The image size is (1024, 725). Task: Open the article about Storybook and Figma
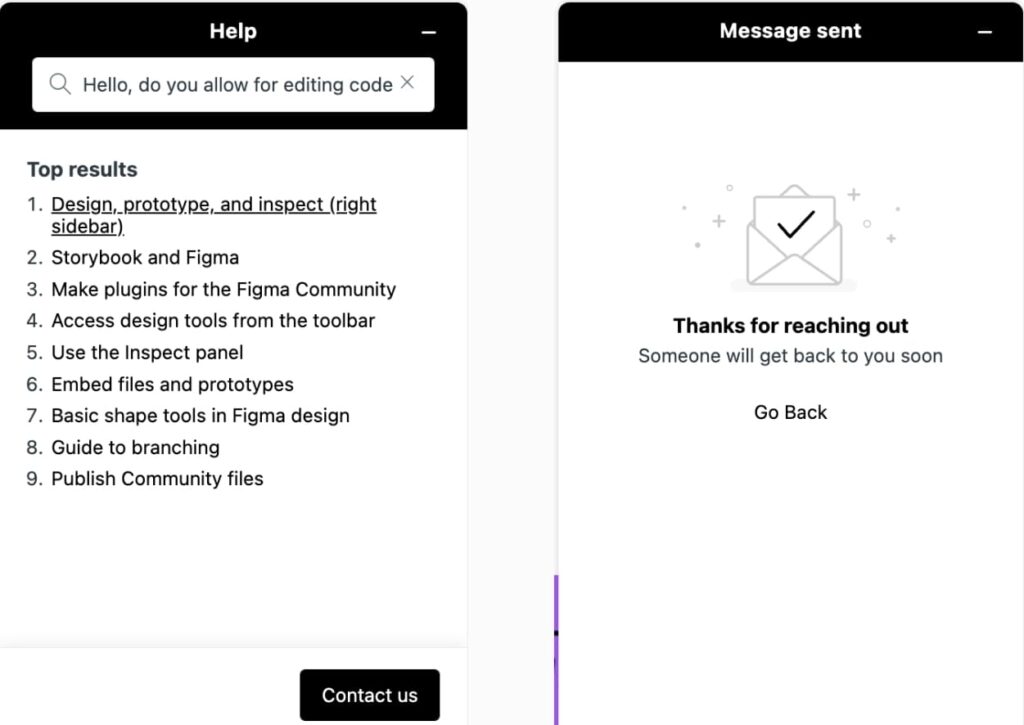145,257
